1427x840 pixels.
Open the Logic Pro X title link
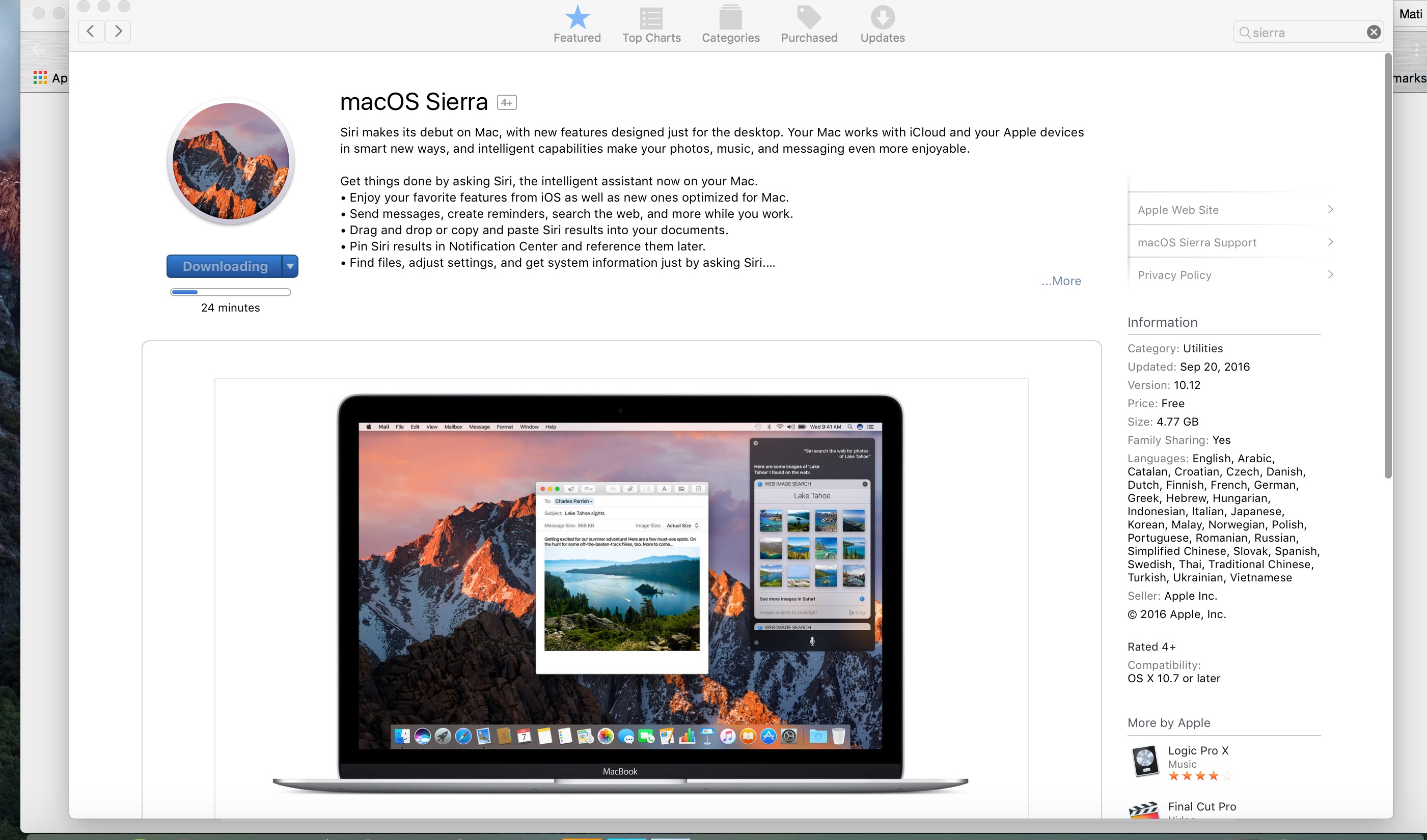point(1198,750)
